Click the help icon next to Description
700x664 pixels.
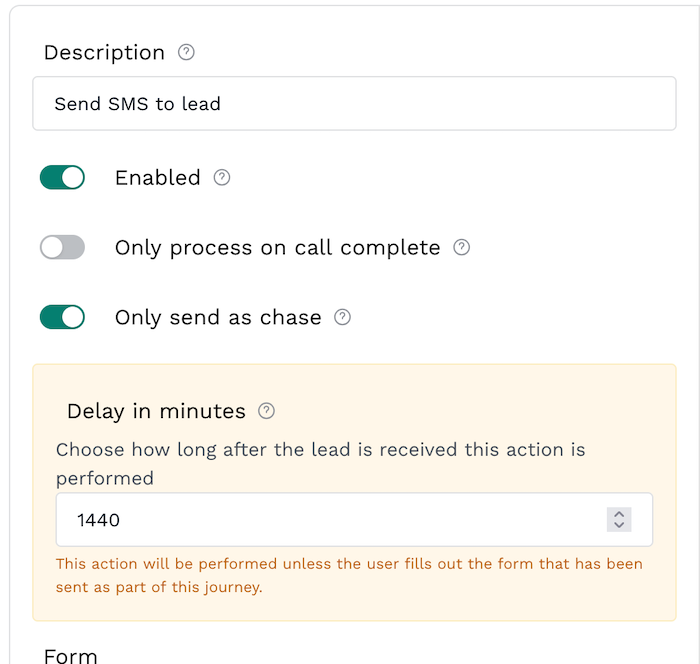[x=186, y=53]
